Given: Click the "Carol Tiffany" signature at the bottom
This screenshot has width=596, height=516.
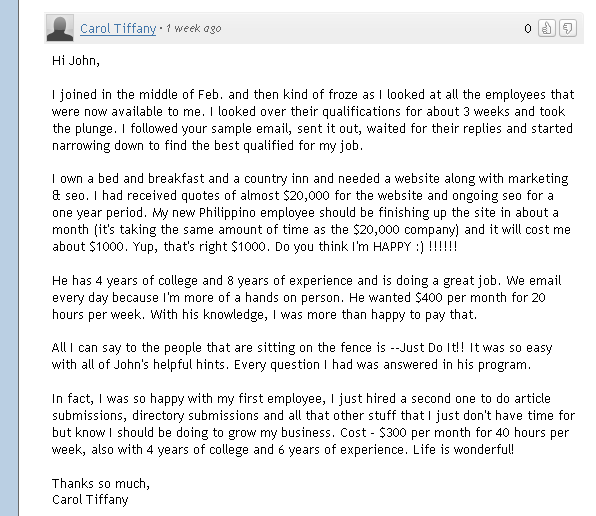Looking at the screenshot, I should pyautogui.click(x=90, y=500).
